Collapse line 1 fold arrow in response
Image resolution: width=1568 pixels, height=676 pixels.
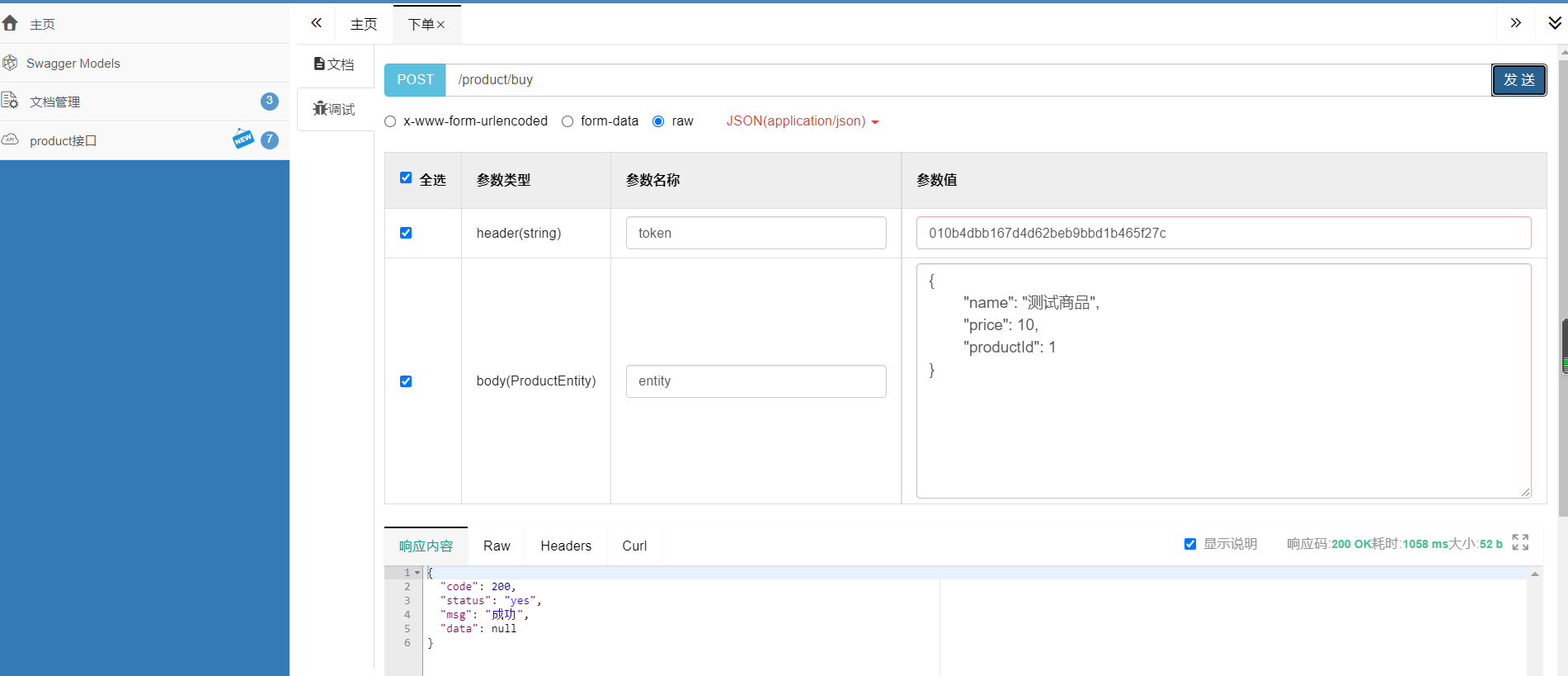coord(417,572)
